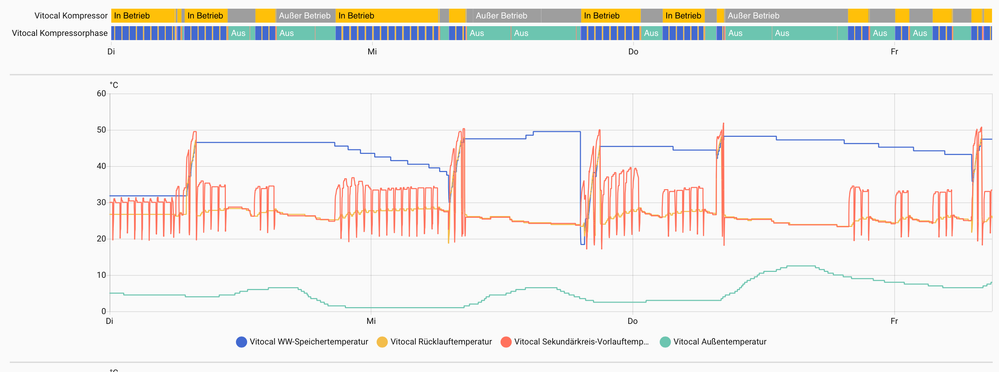The height and width of the screenshot is (372, 999).
Task: Click the '40' value on the temperature axis
Action: [x=101, y=166]
